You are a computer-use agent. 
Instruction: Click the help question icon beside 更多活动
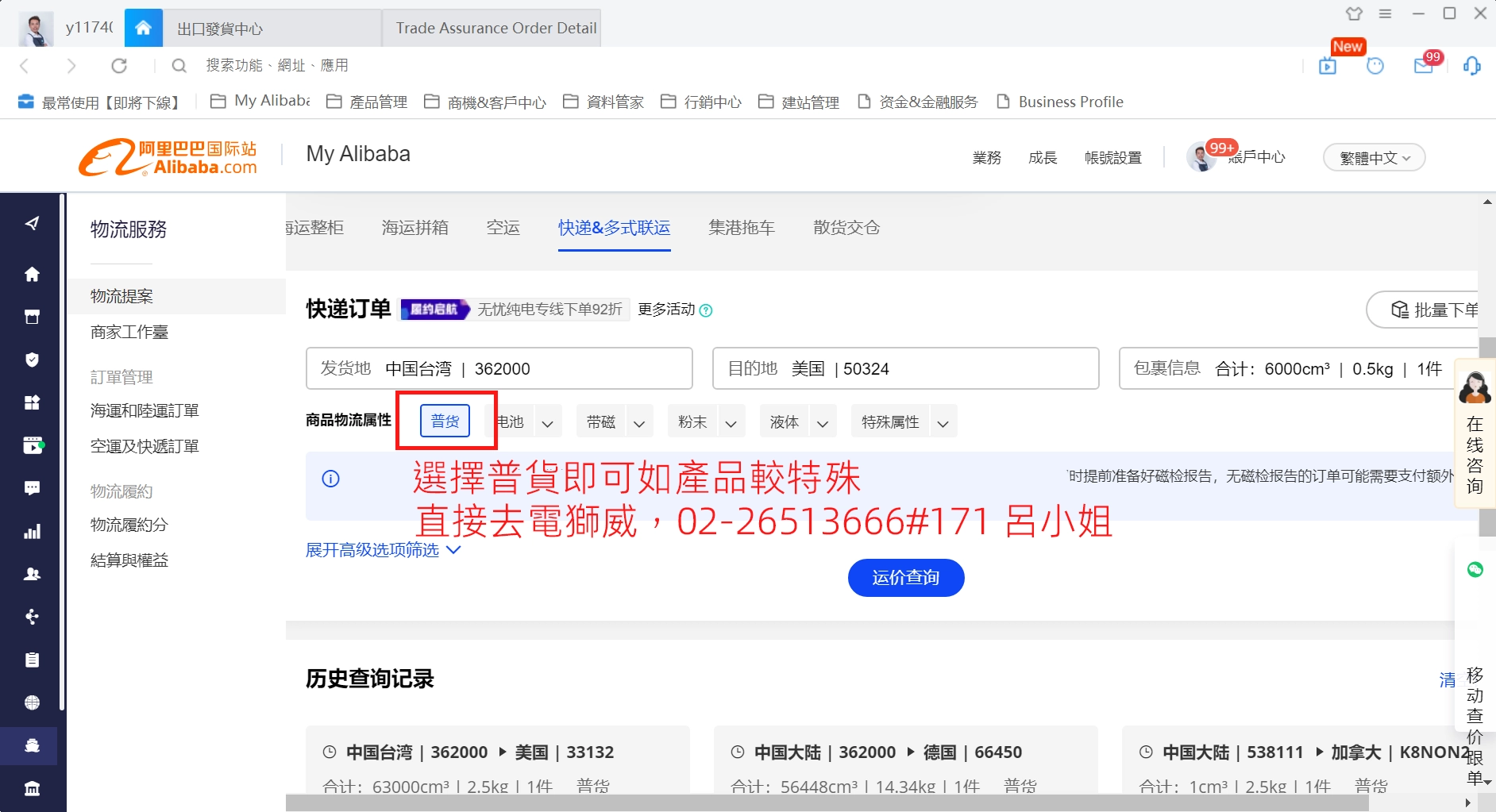706,310
